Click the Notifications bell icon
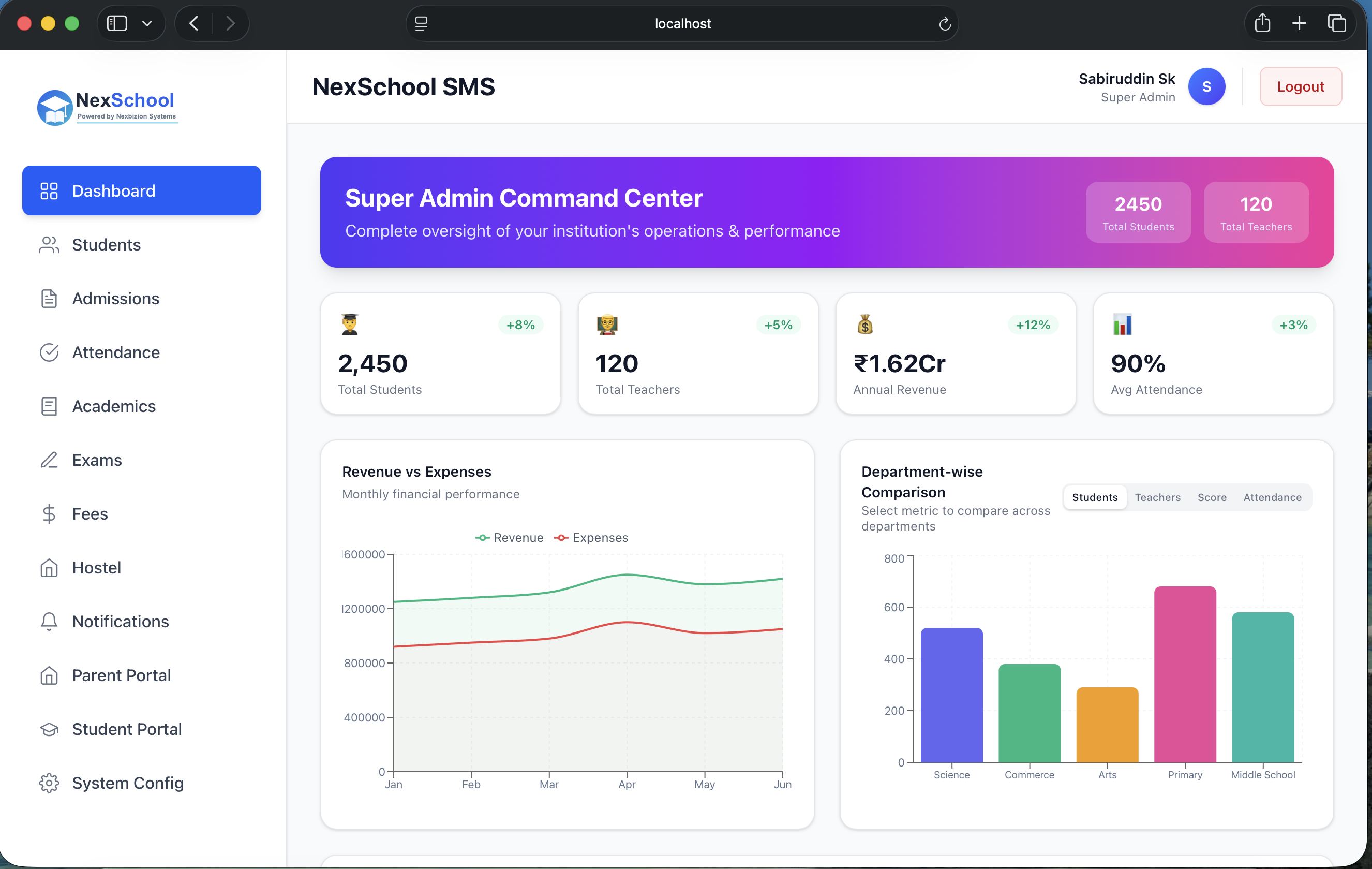 [x=49, y=621]
